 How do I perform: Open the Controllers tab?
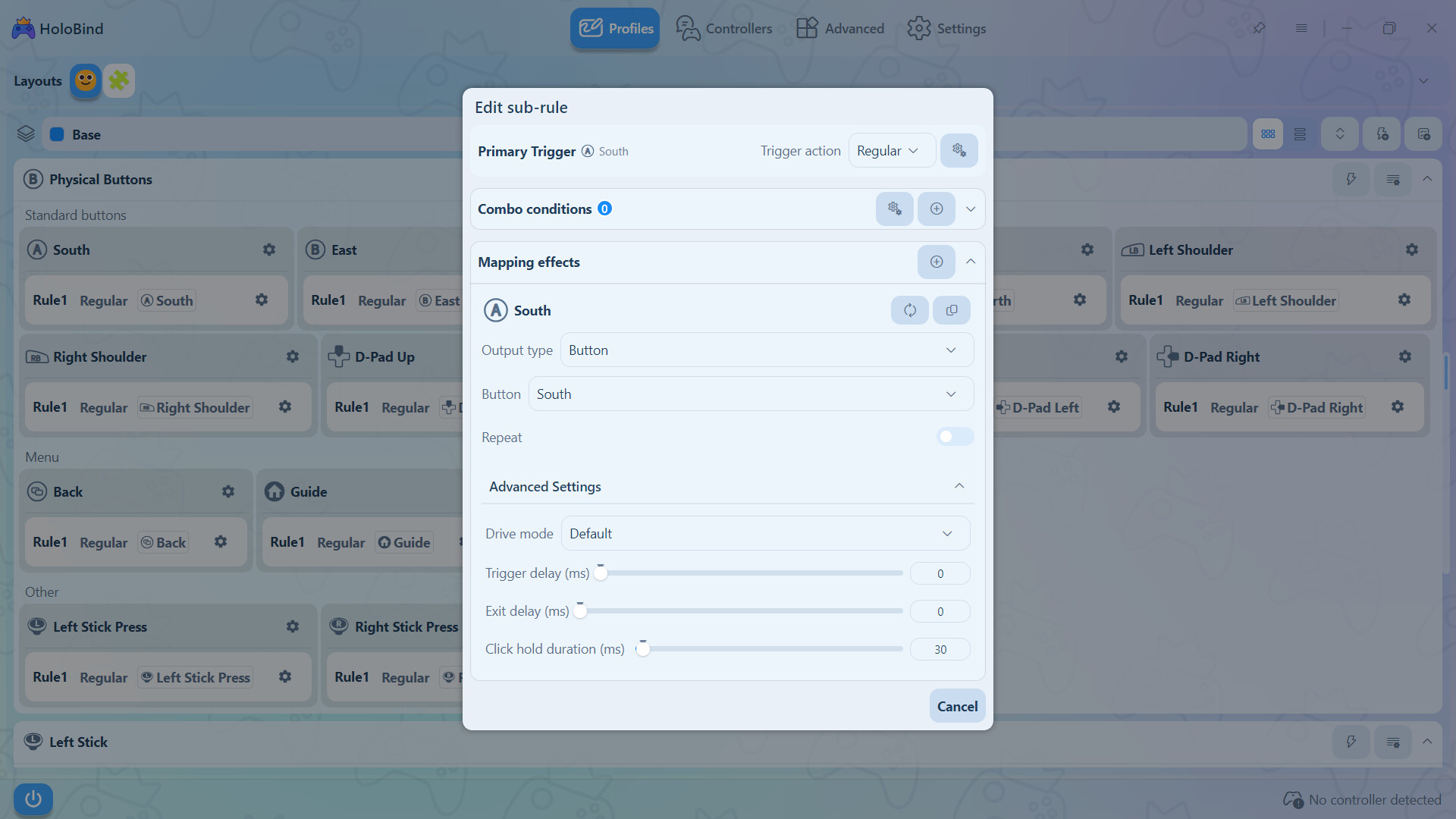pyautogui.click(x=723, y=28)
